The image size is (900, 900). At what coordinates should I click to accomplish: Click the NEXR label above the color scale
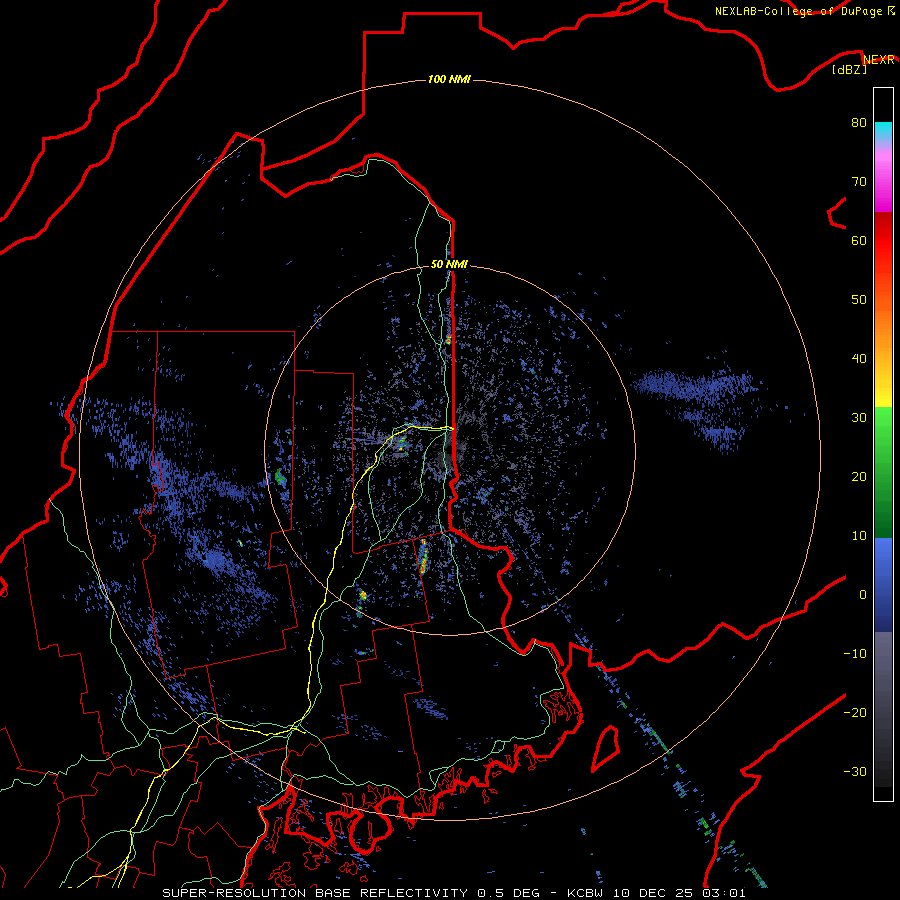pos(879,60)
